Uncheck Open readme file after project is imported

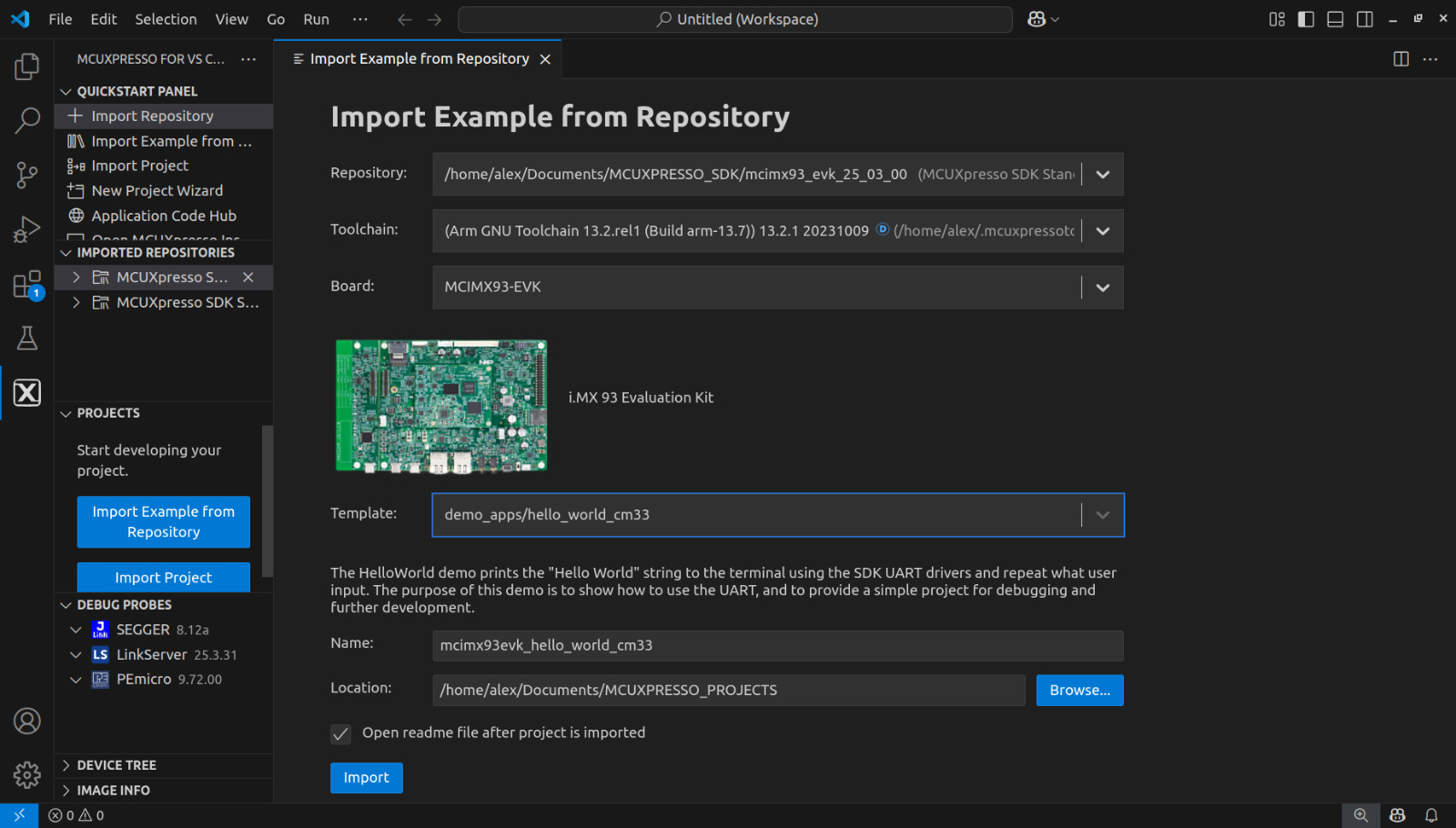(339, 733)
